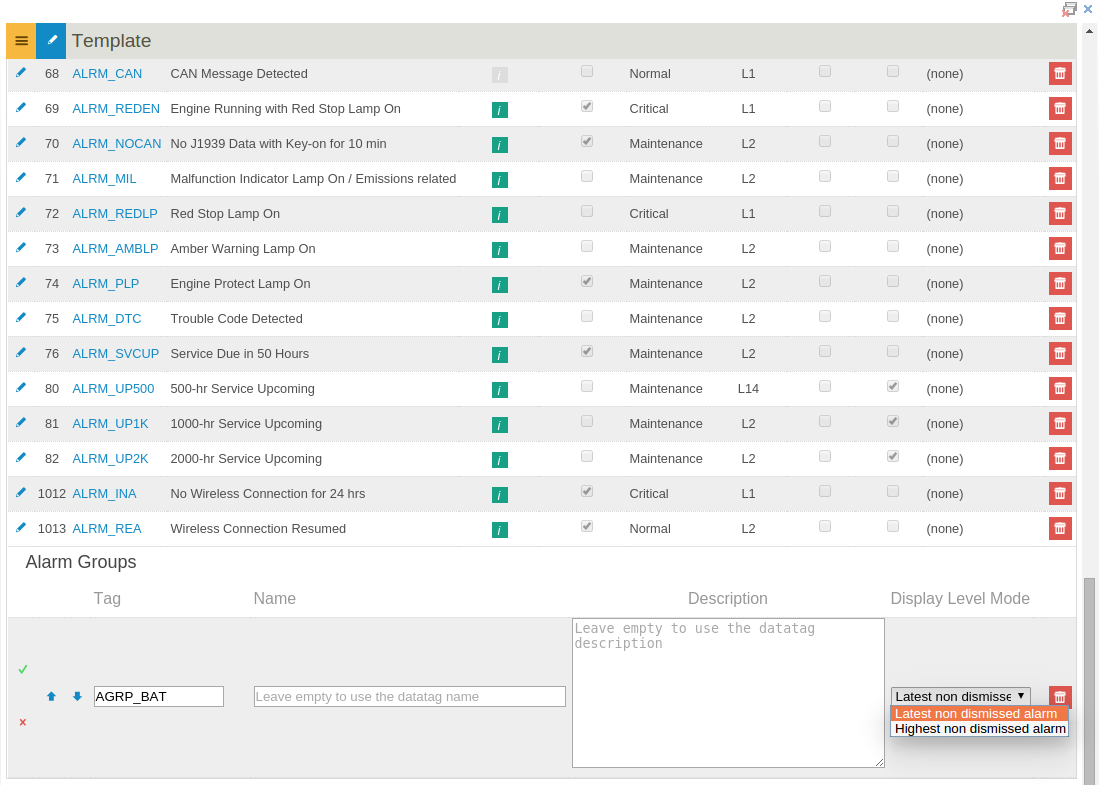Open info for Trouble Code Detected alarm
This screenshot has height=785, width=1099.
point(500,320)
